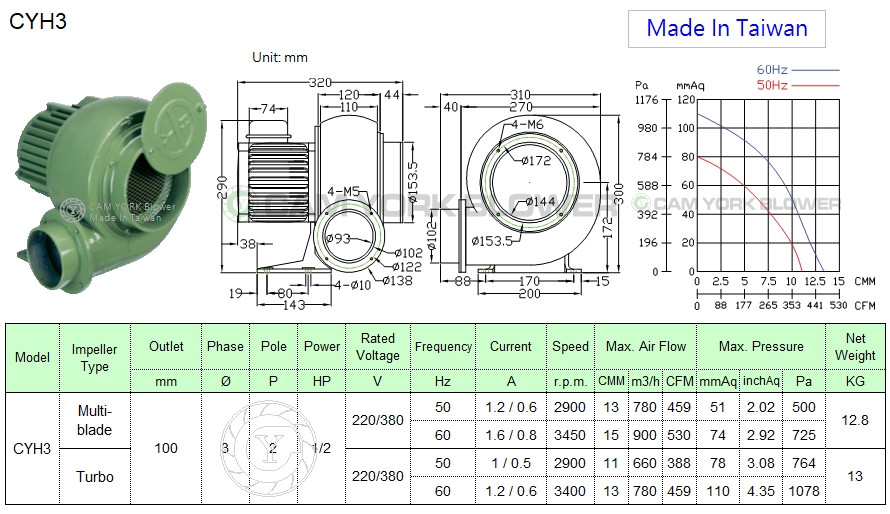
Task: Click the "CFM" axis label on chart
Action: [865, 306]
